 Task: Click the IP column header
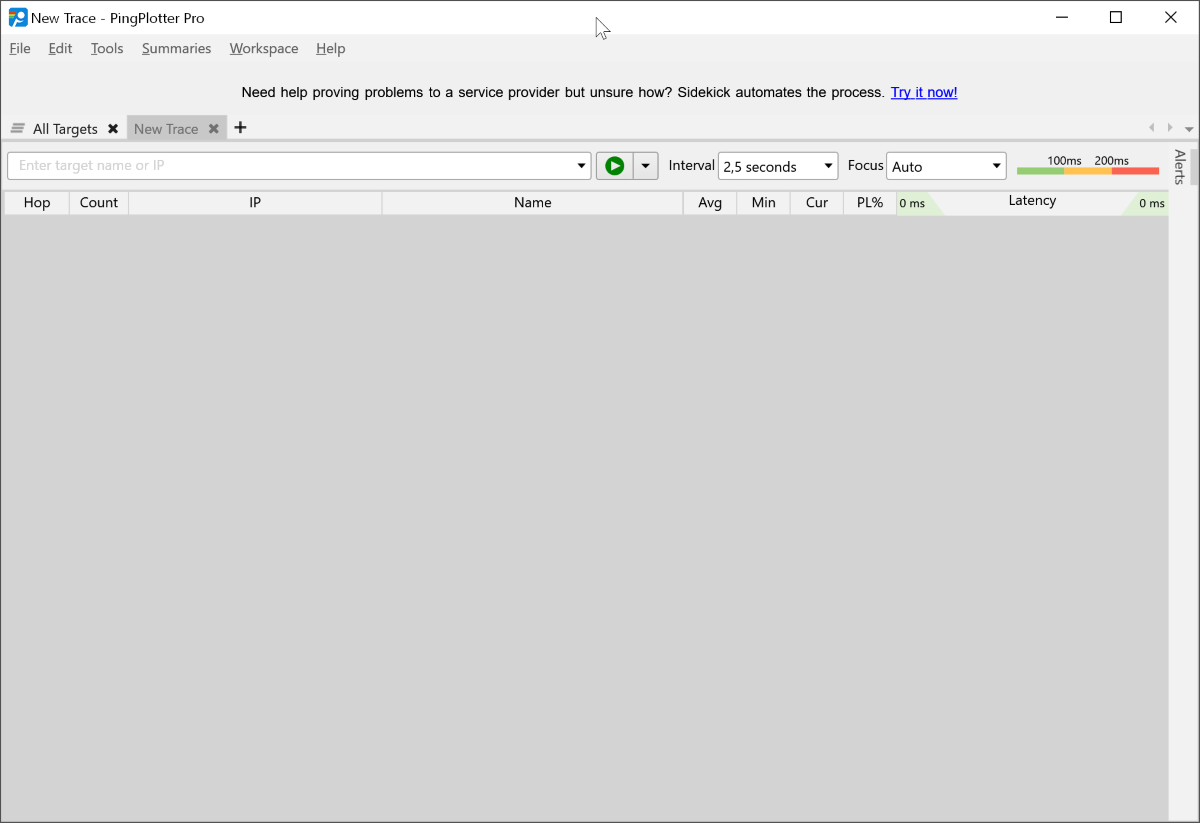click(255, 202)
